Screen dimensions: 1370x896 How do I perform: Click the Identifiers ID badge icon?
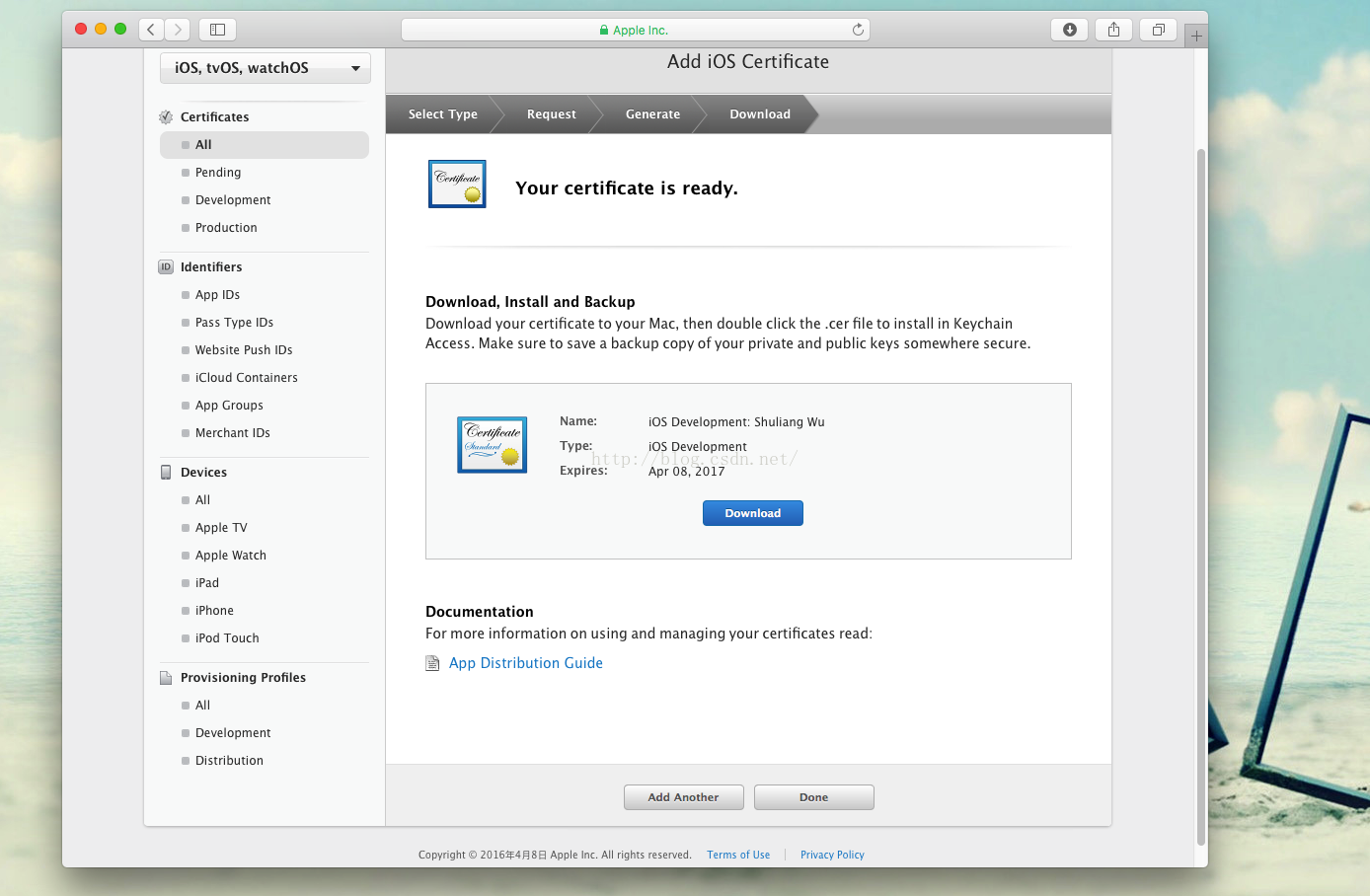point(166,266)
